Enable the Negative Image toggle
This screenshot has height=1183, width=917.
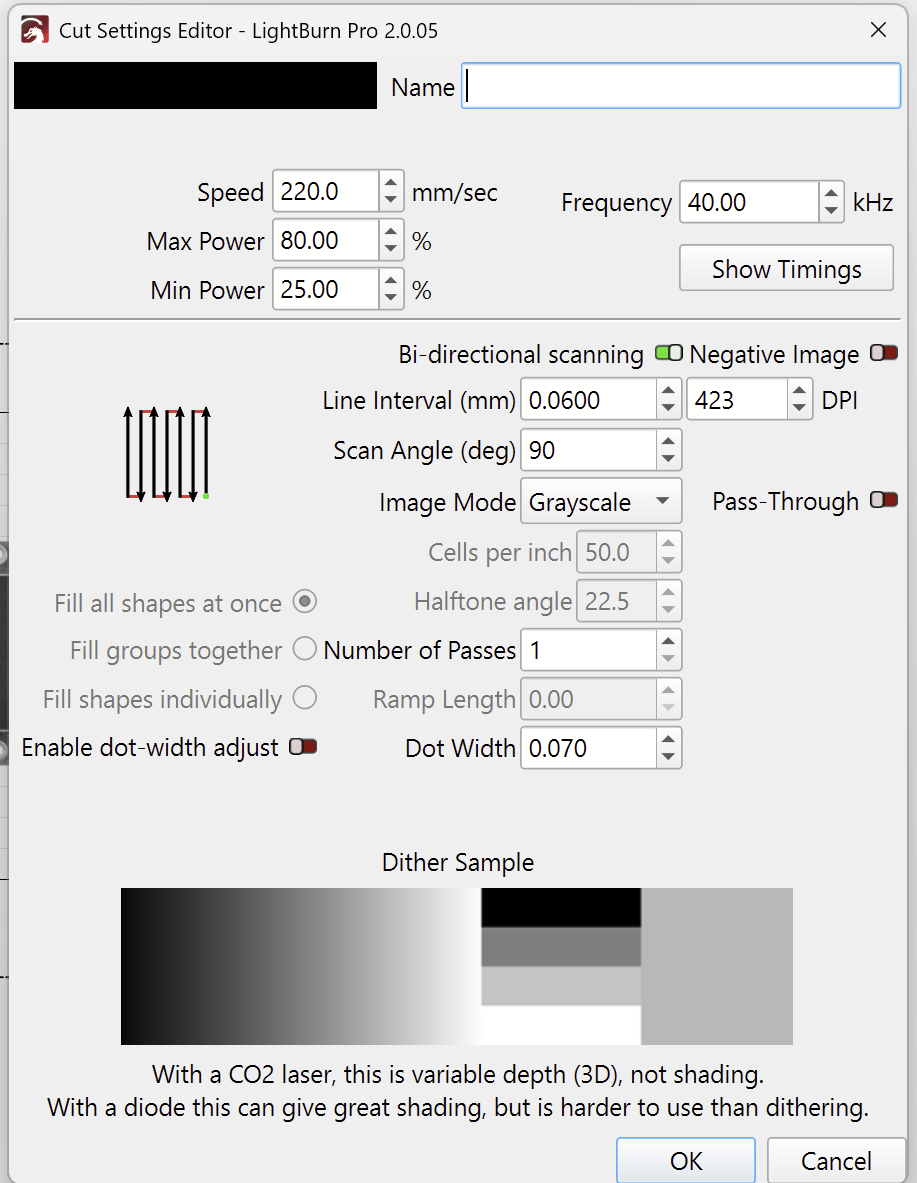884,354
